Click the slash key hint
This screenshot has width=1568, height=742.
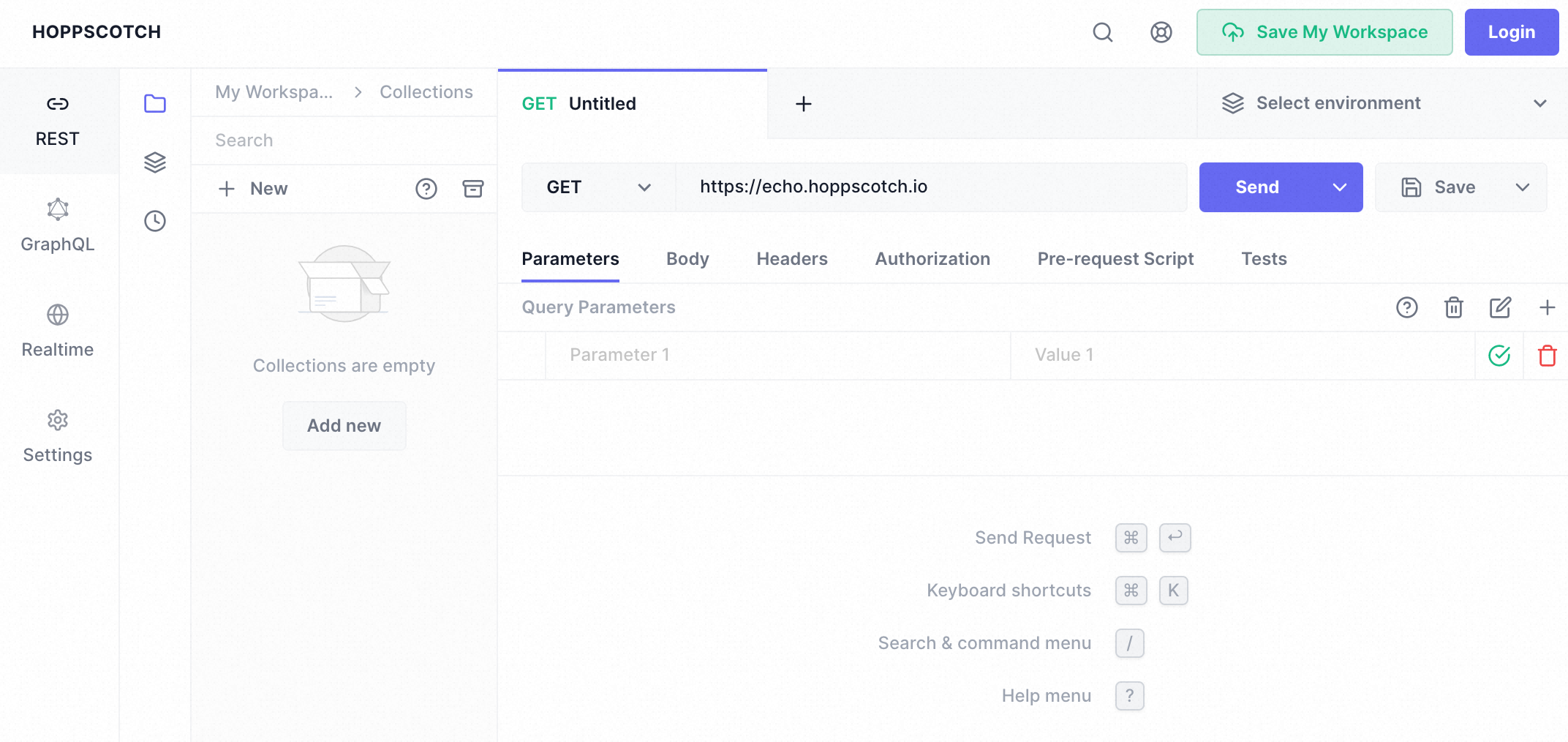(x=1130, y=643)
